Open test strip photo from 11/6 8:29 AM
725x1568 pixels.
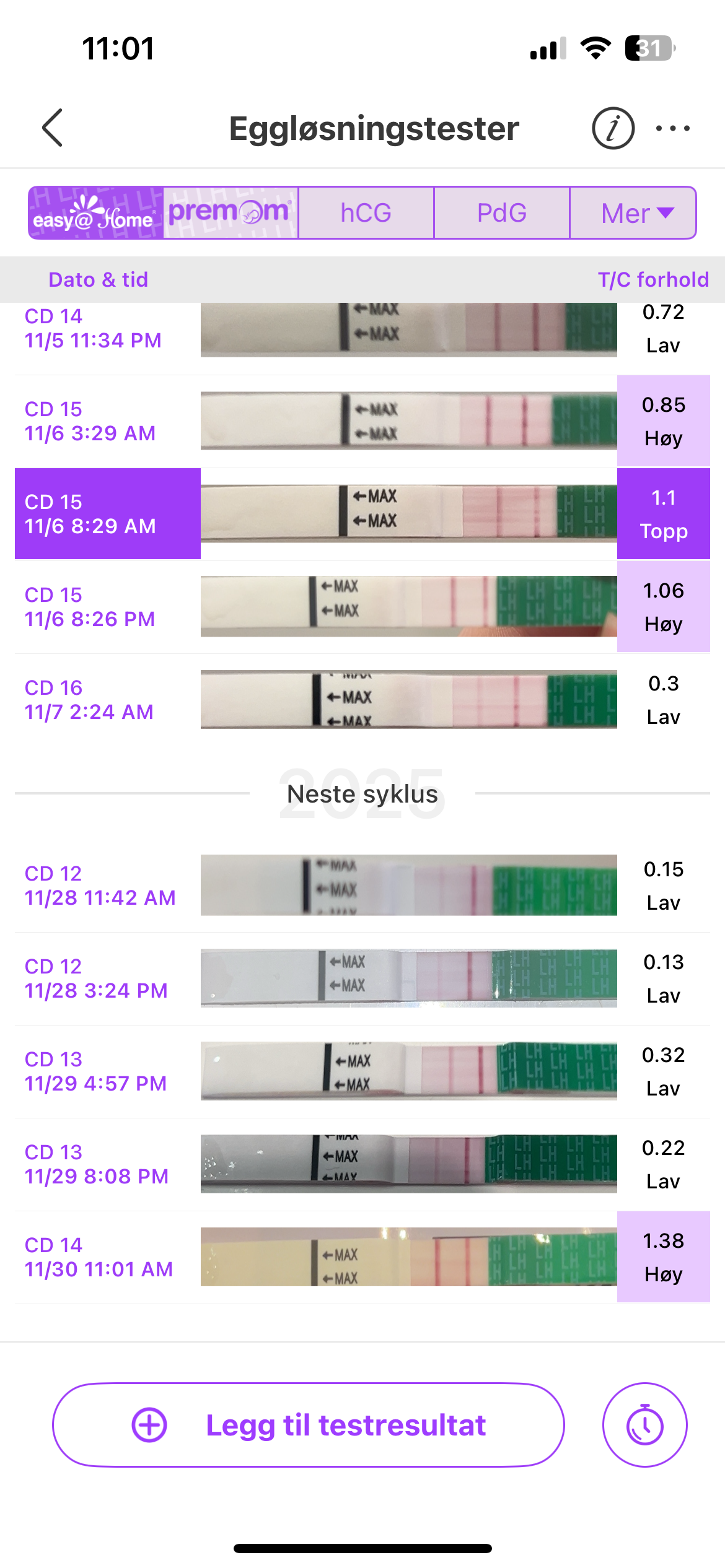[408, 513]
